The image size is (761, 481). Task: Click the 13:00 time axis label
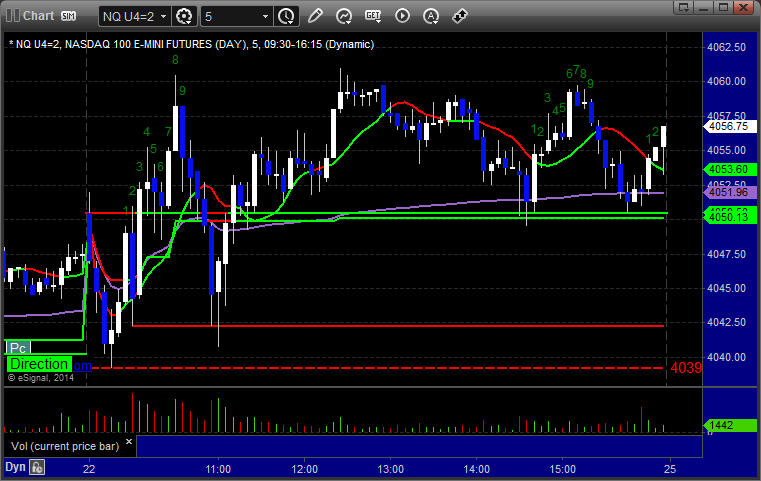click(391, 469)
